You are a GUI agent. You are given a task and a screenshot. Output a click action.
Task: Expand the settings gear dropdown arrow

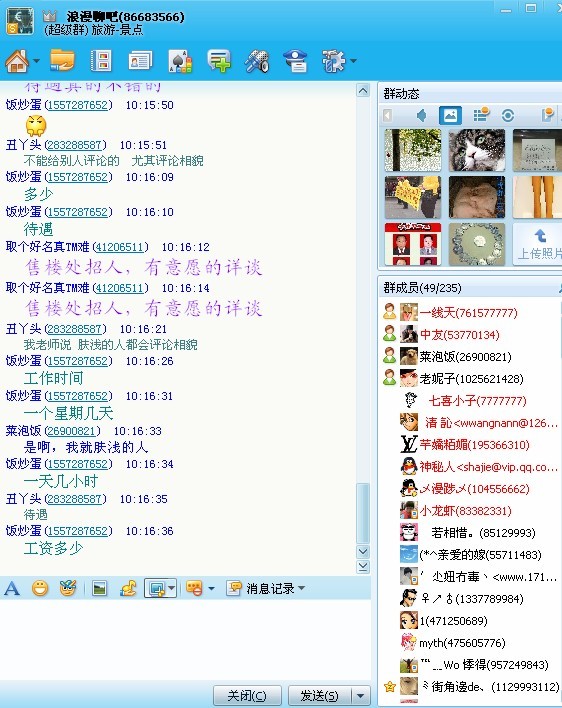click(353, 61)
